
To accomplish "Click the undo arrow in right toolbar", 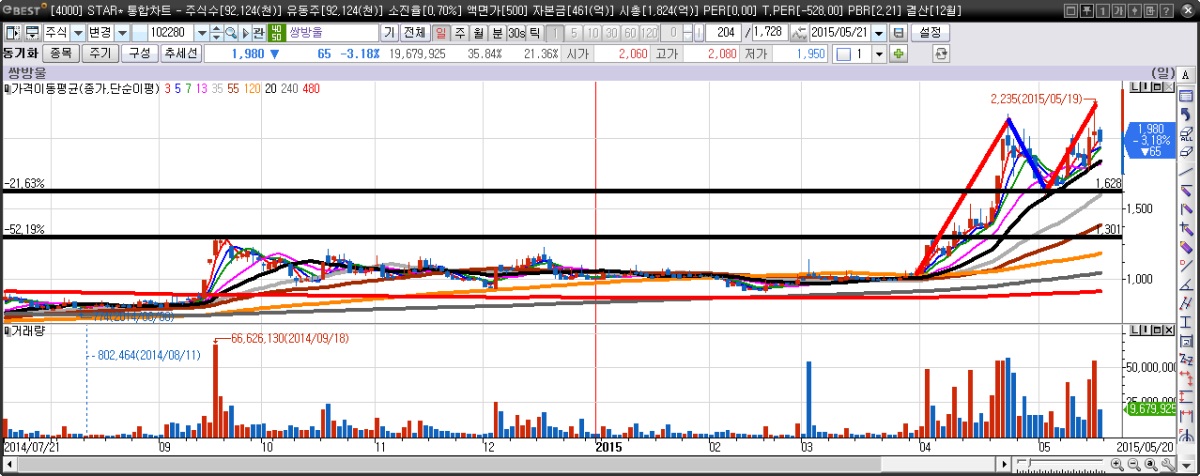I will pyautogui.click(x=1187, y=115).
